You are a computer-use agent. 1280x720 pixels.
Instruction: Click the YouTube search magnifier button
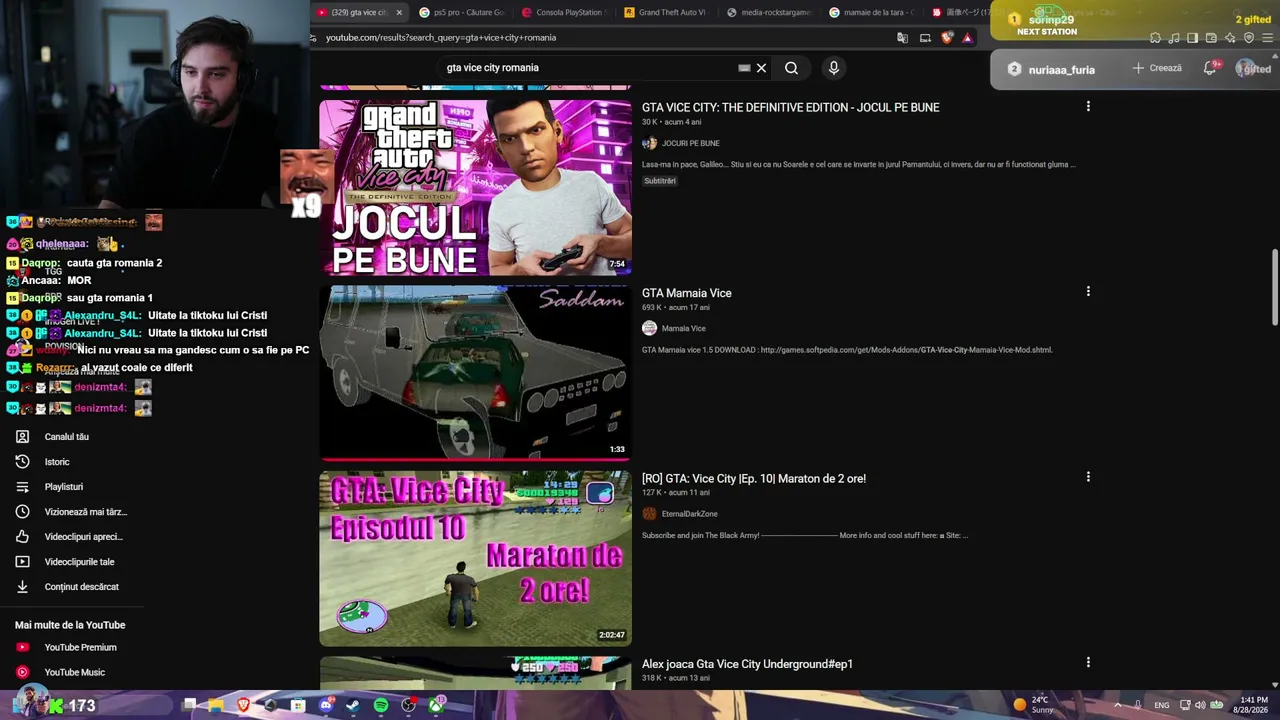pos(791,68)
